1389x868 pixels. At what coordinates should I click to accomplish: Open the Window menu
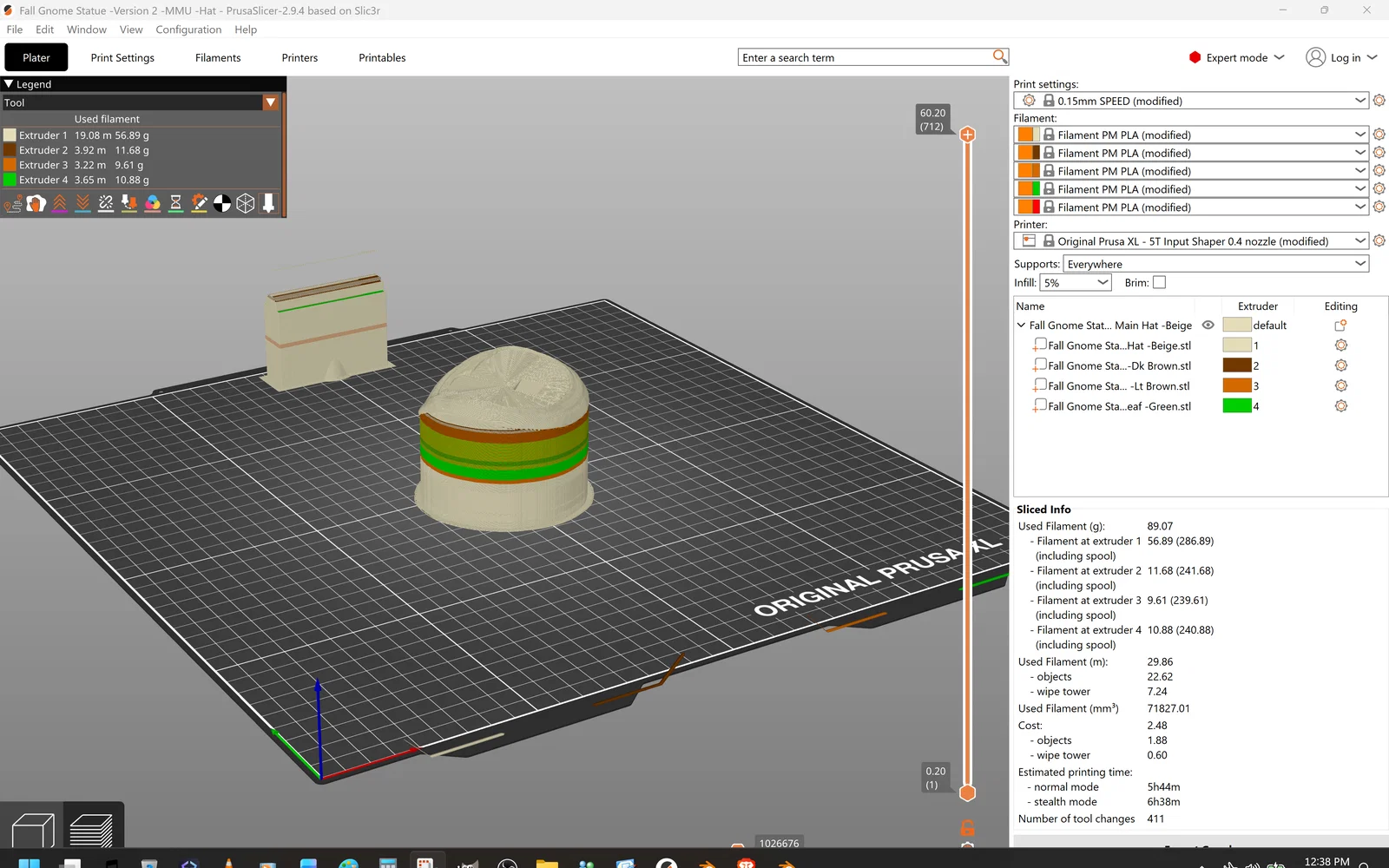(87, 30)
